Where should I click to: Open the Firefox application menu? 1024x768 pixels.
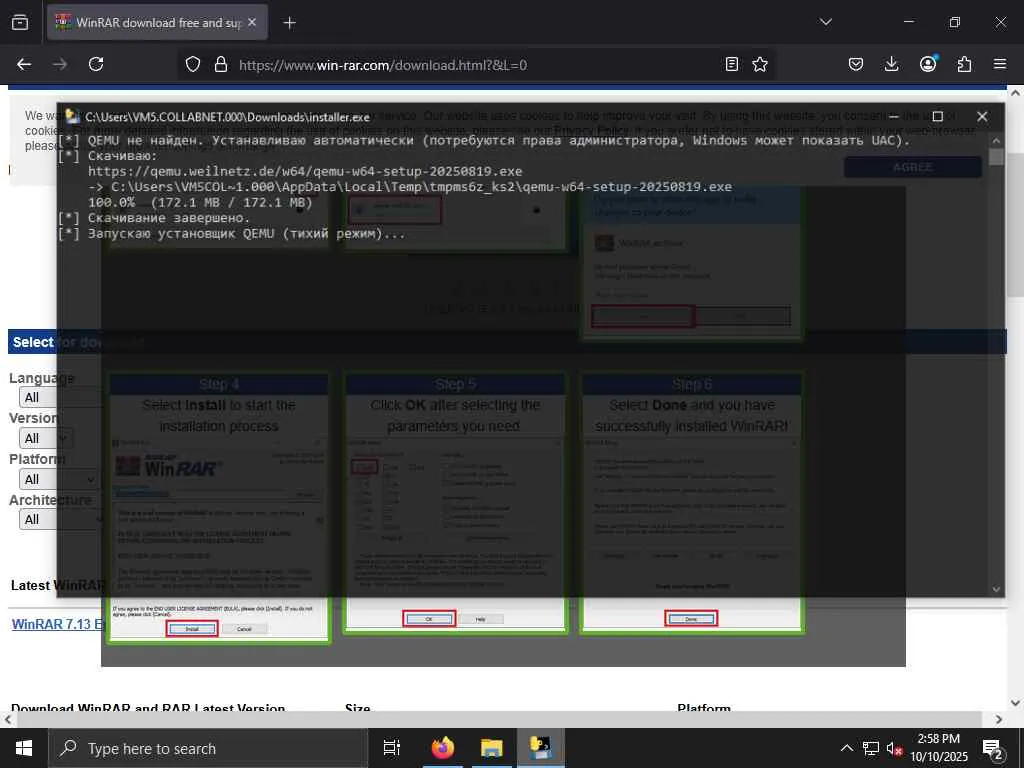tap(1000, 64)
